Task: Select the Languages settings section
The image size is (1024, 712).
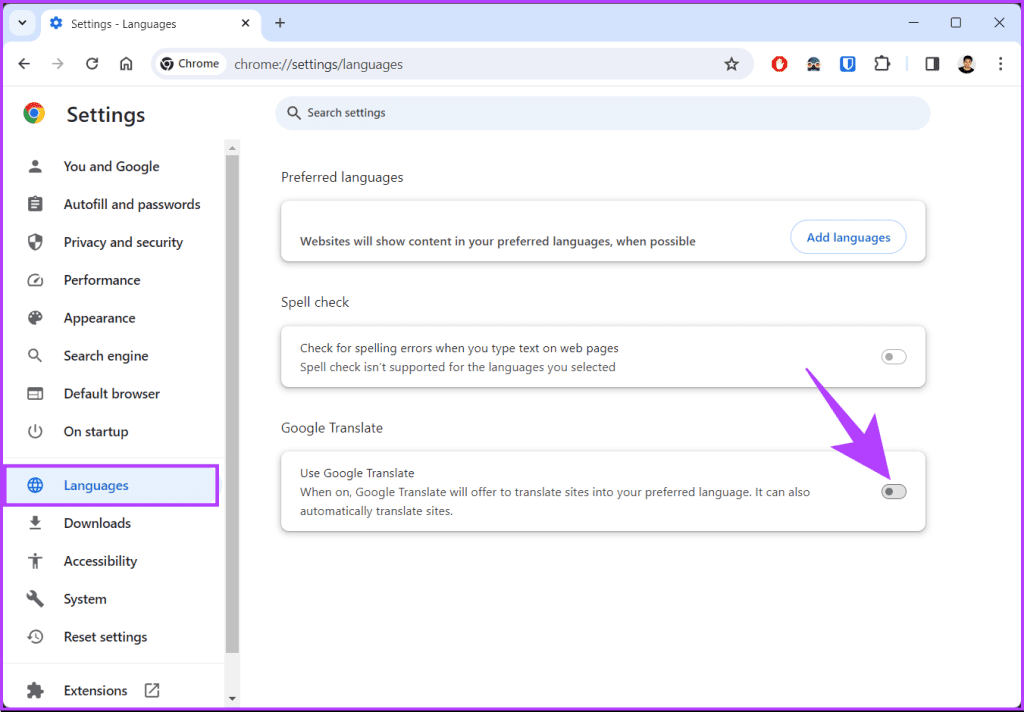Action: [96, 485]
